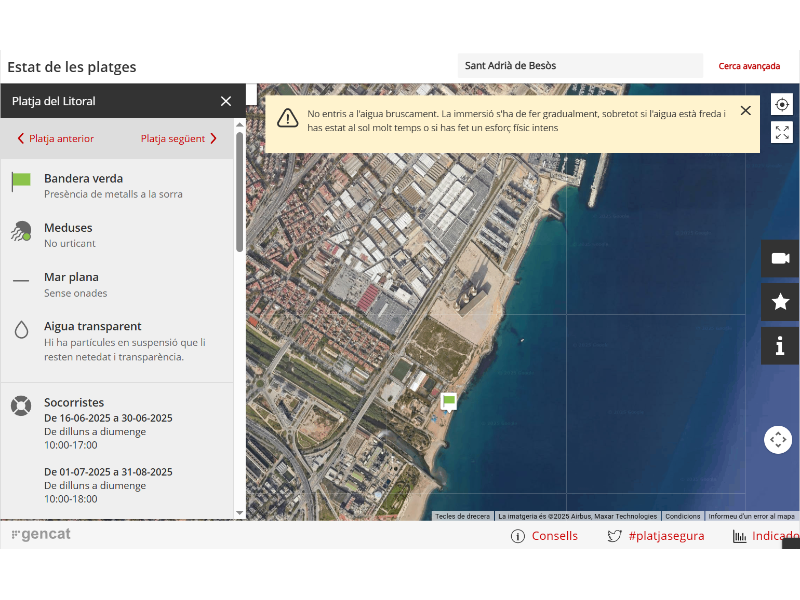The width and height of the screenshot is (800, 600).
Task: Open the #platjasegura Twitter link
Action: pyautogui.click(x=657, y=536)
